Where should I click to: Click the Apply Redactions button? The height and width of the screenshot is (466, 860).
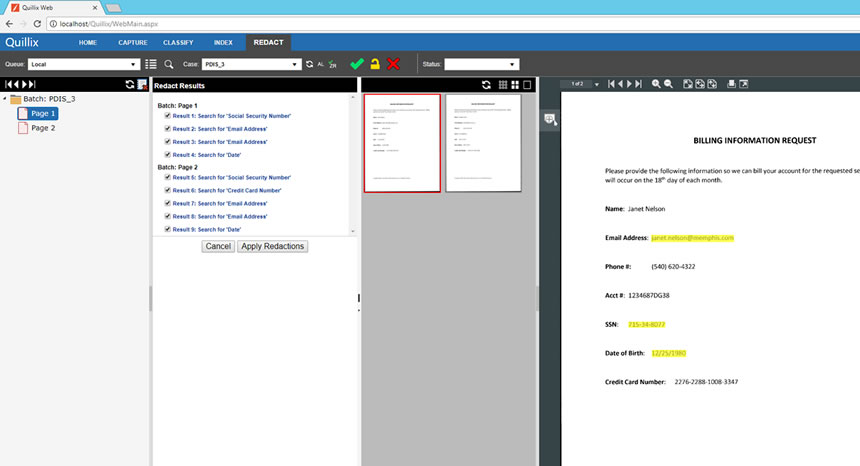coord(273,246)
